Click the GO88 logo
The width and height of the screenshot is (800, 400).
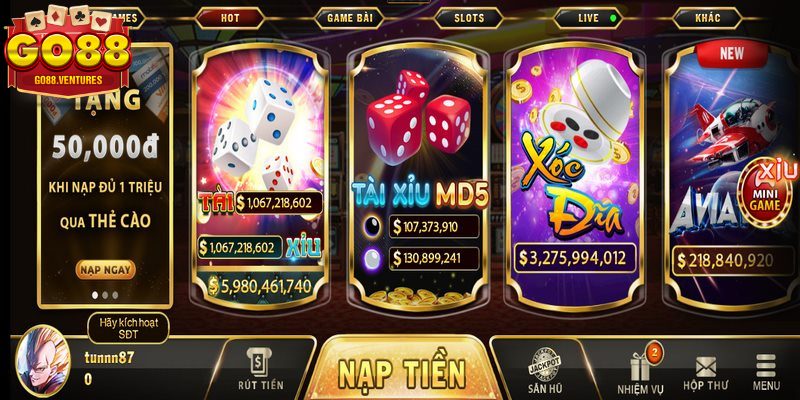pos(67,50)
